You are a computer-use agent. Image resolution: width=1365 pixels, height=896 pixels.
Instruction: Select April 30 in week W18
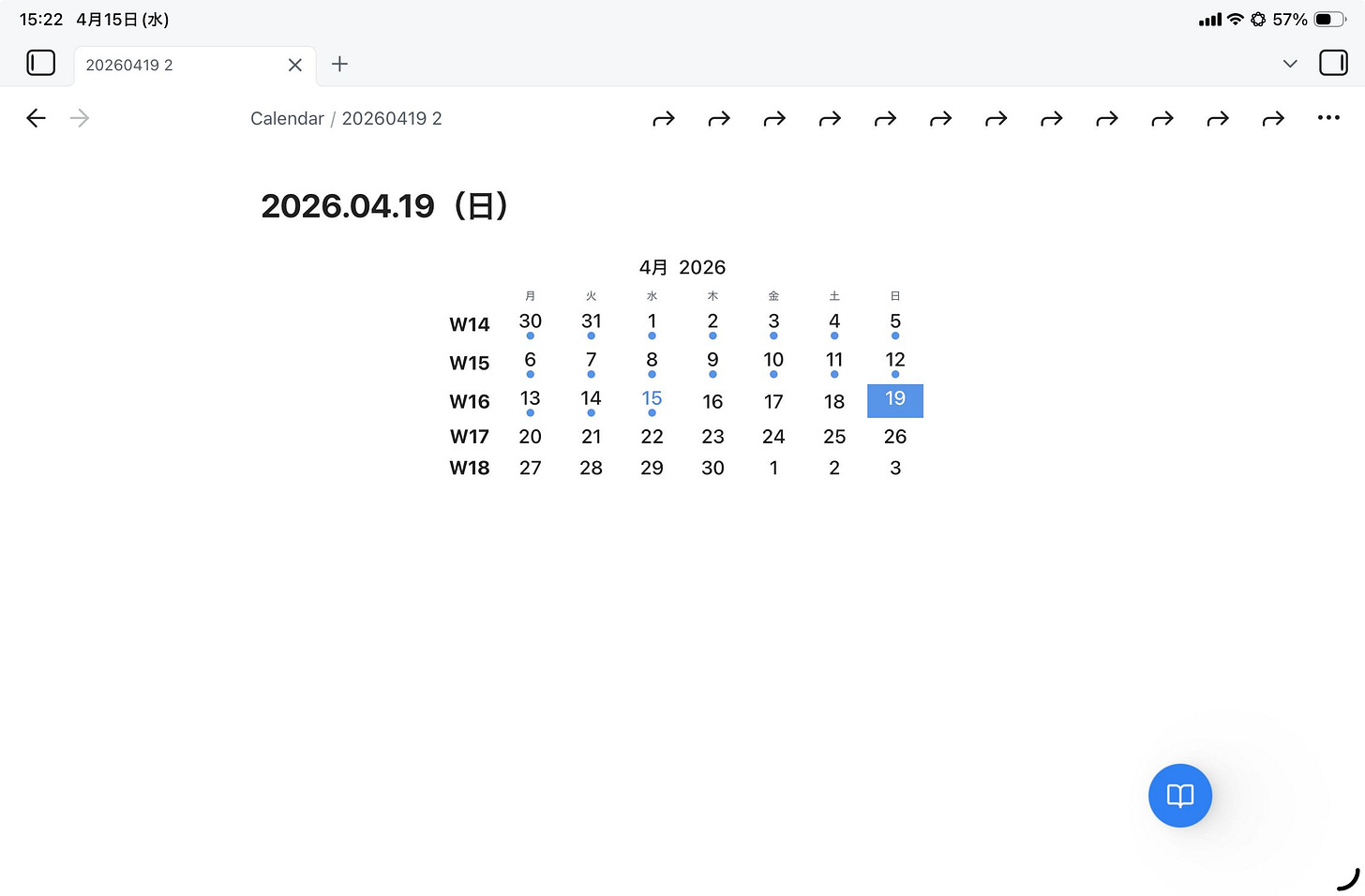(712, 468)
